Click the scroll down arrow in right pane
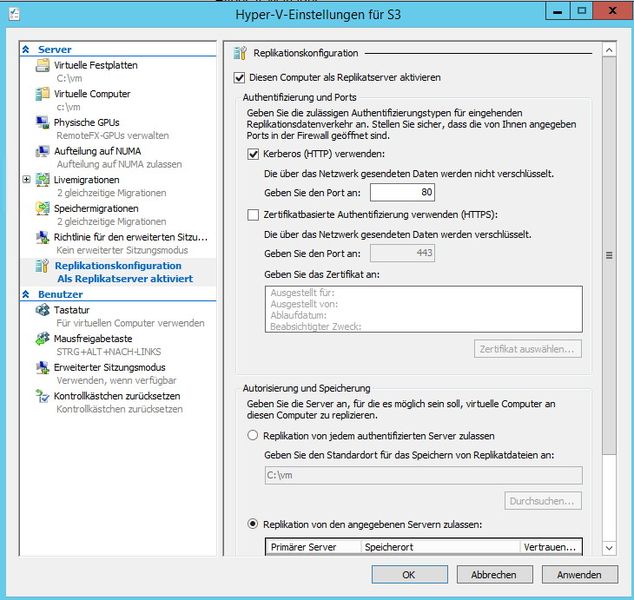The image size is (634, 600). coord(609,548)
